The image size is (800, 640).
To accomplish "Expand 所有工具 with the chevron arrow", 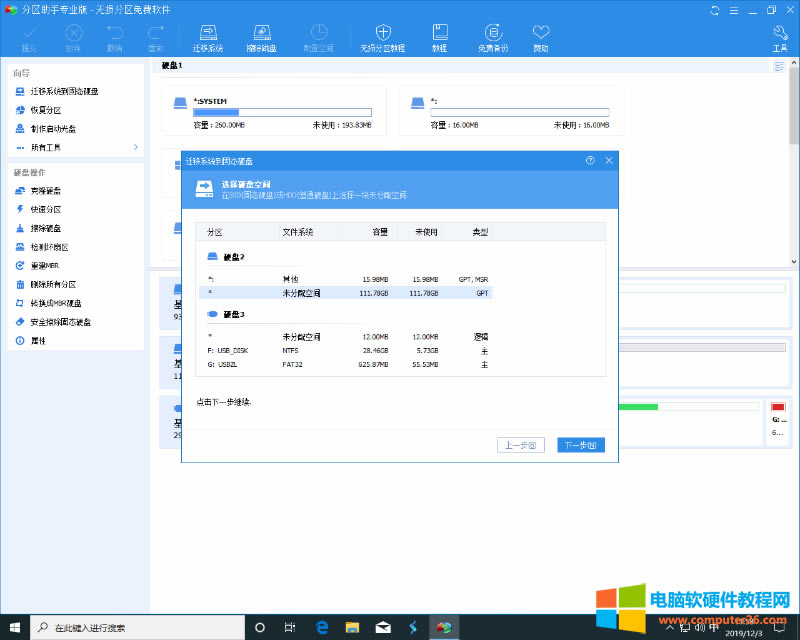I will (x=135, y=147).
